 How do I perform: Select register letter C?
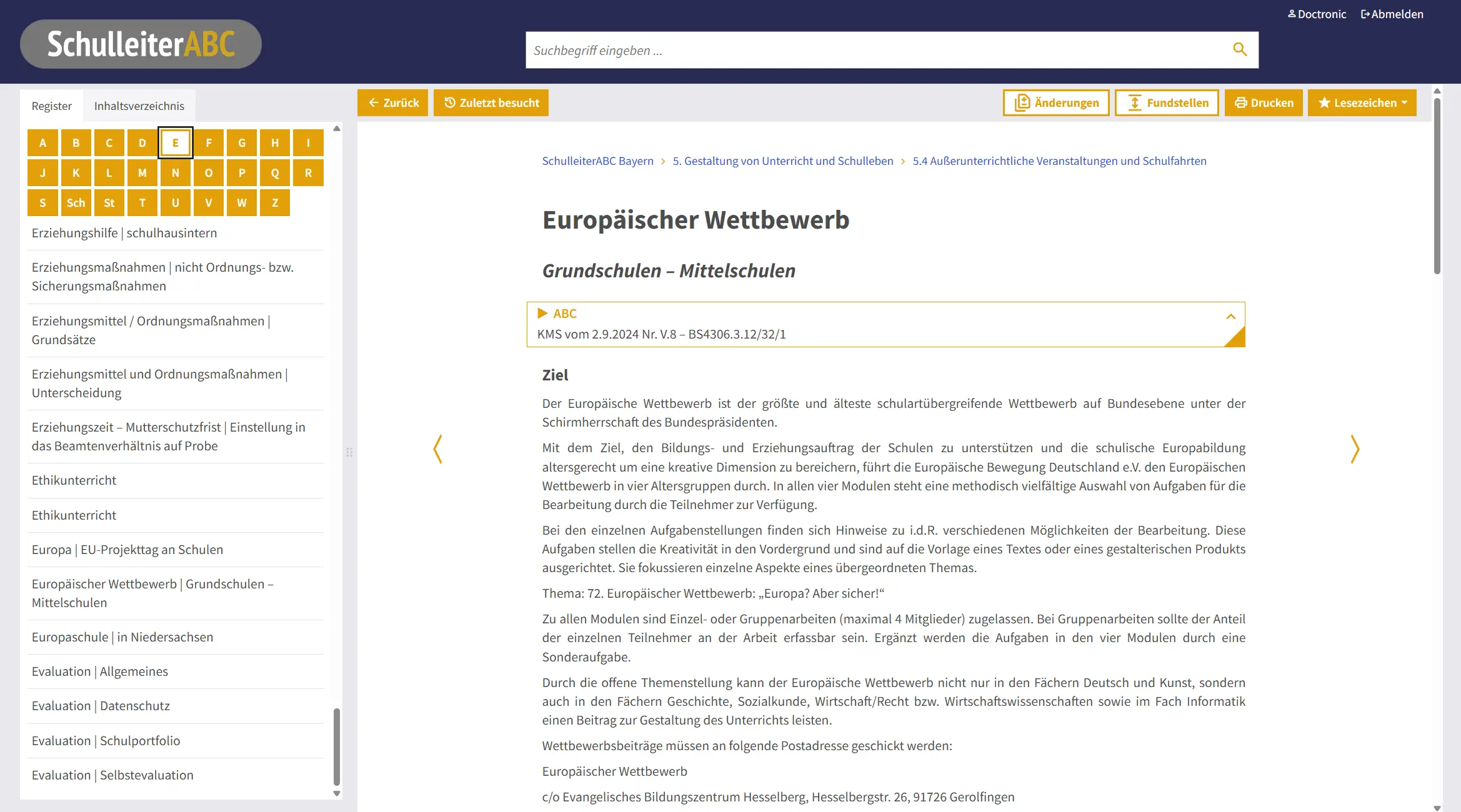(109, 142)
